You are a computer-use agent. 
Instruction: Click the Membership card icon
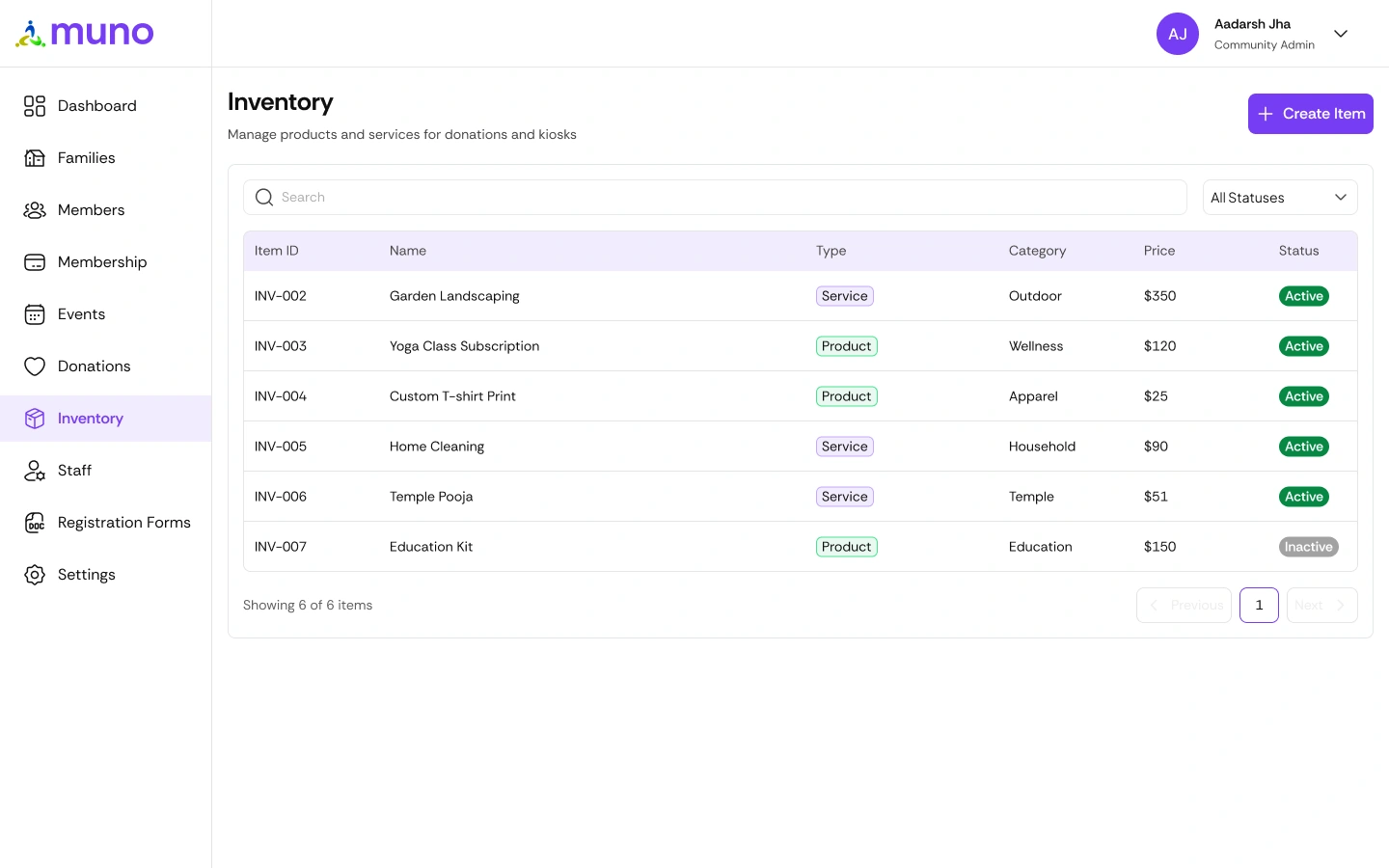[35, 262]
